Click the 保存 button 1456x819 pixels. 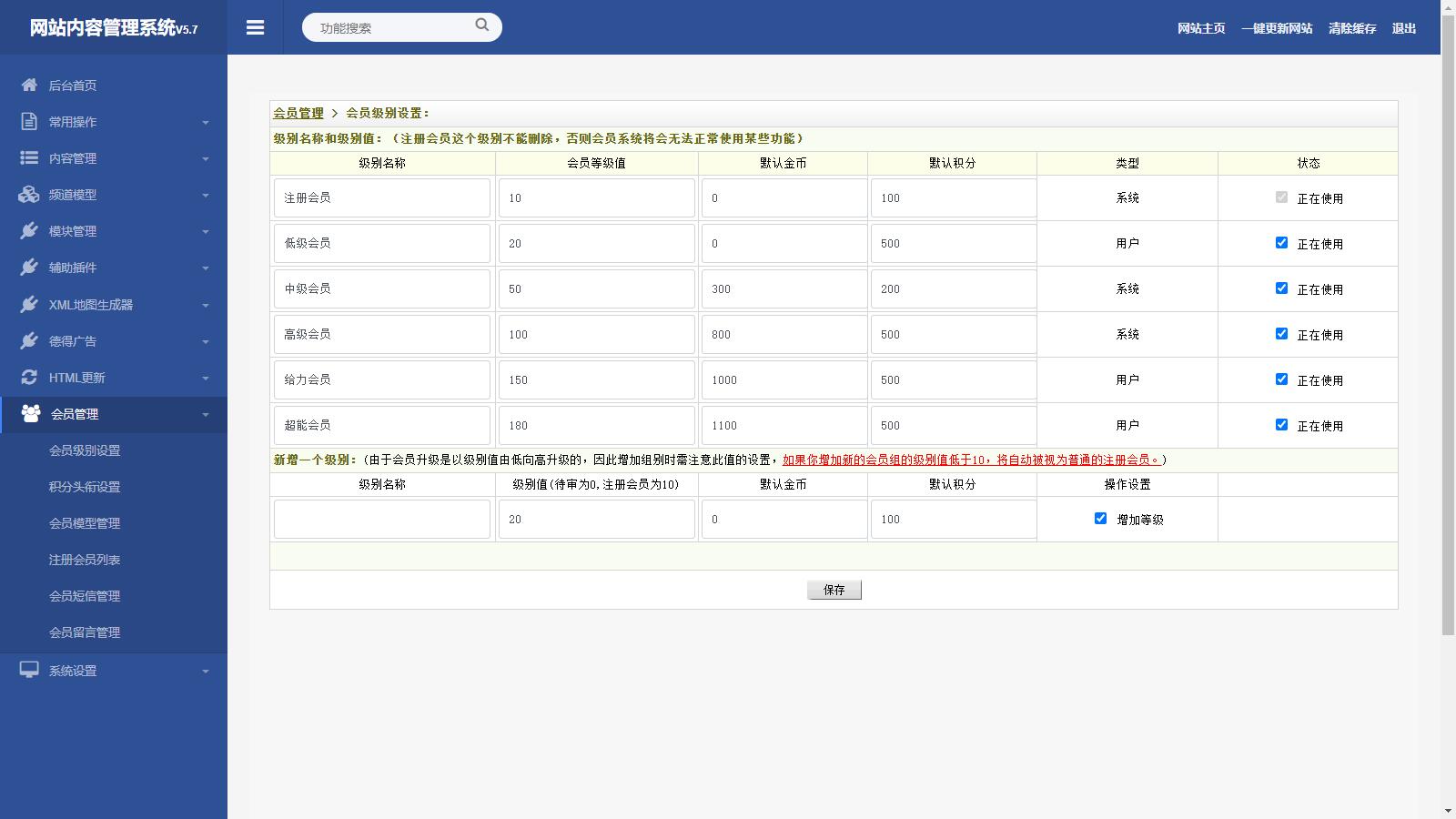pos(834,590)
